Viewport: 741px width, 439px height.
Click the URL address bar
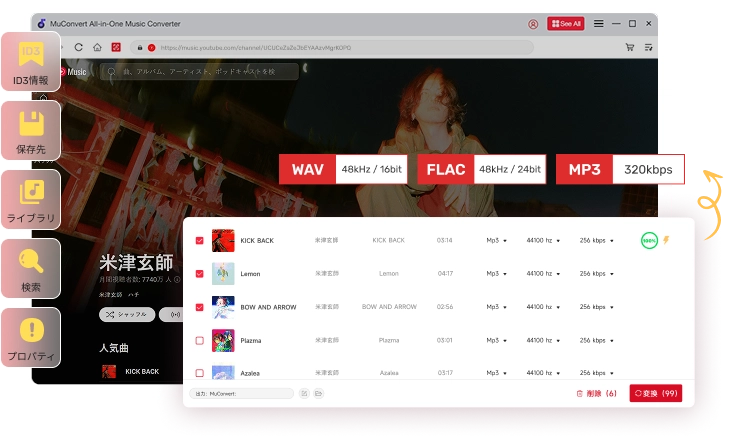[332, 47]
